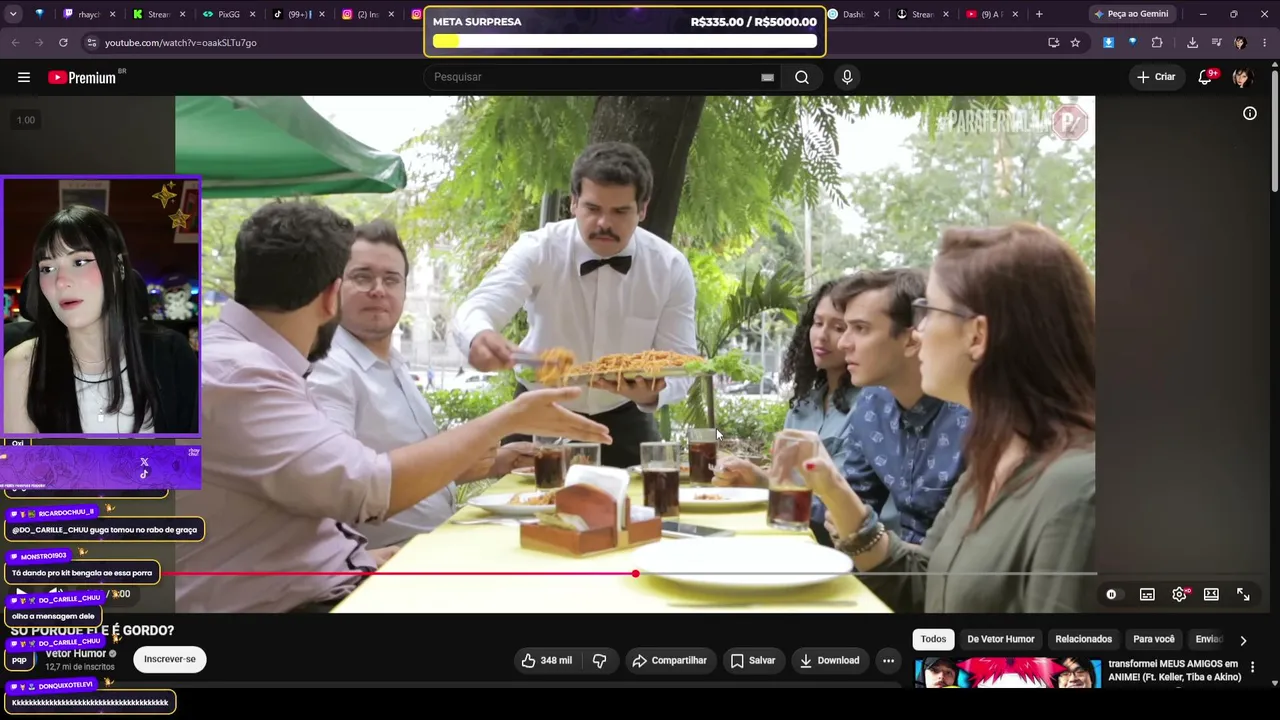Switch to the Dash browser tab
The height and width of the screenshot is (720, 1280).
point(852,14)
